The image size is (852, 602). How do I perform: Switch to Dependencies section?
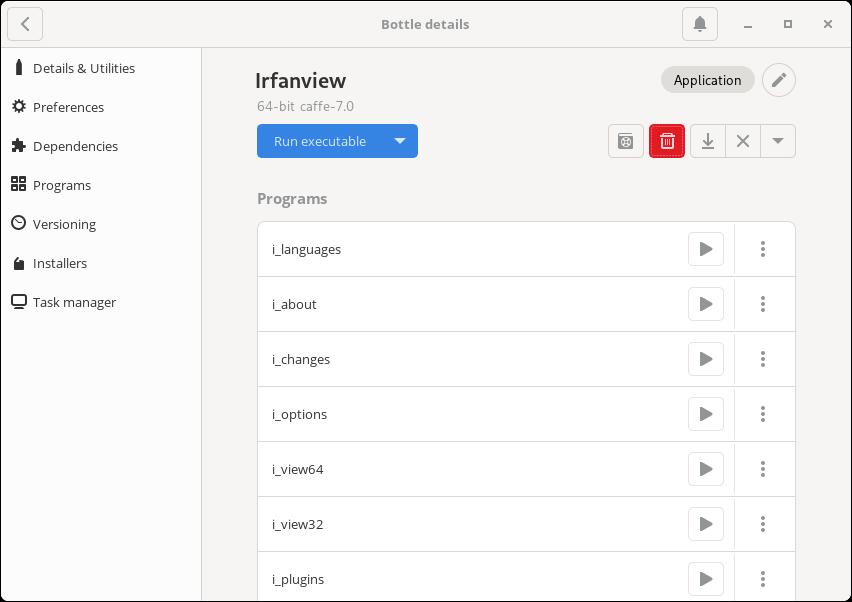pyautogui.click(x=101, y=146)
